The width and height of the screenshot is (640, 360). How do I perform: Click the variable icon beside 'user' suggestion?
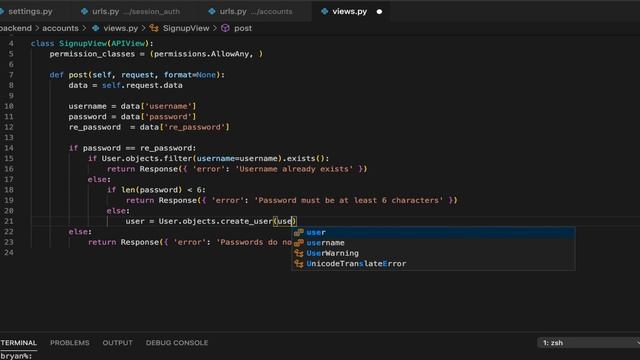[299, 232]
